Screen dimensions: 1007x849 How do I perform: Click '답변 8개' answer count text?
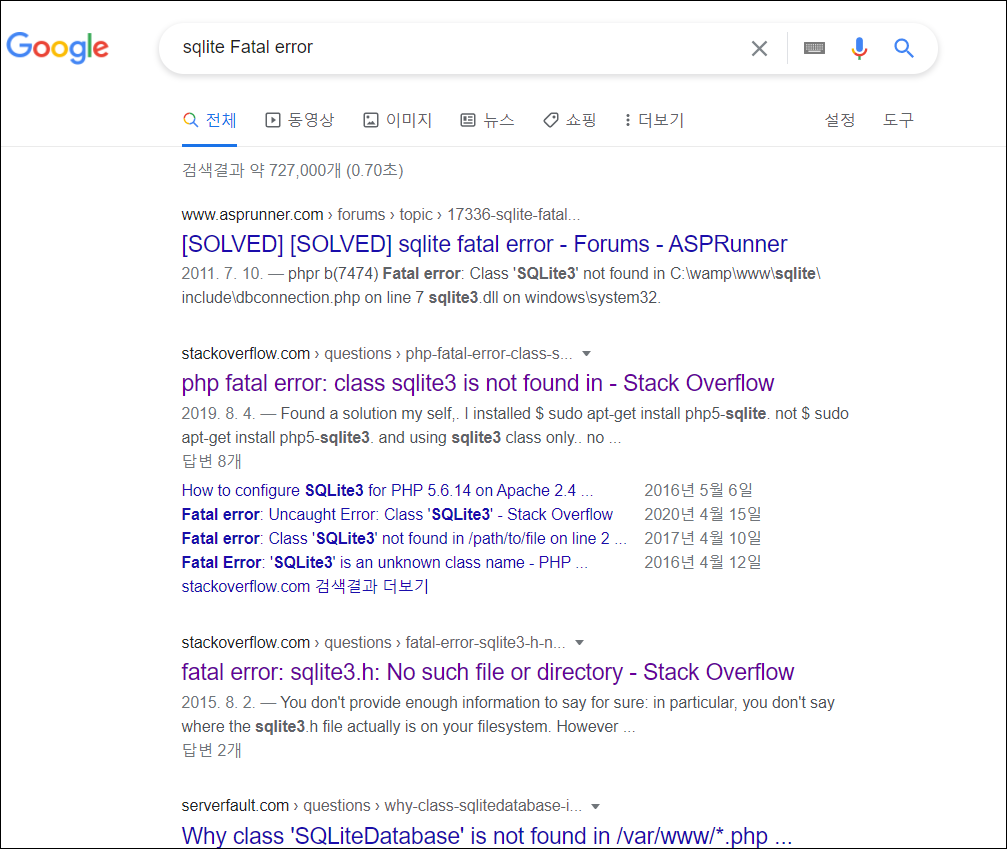211,461
